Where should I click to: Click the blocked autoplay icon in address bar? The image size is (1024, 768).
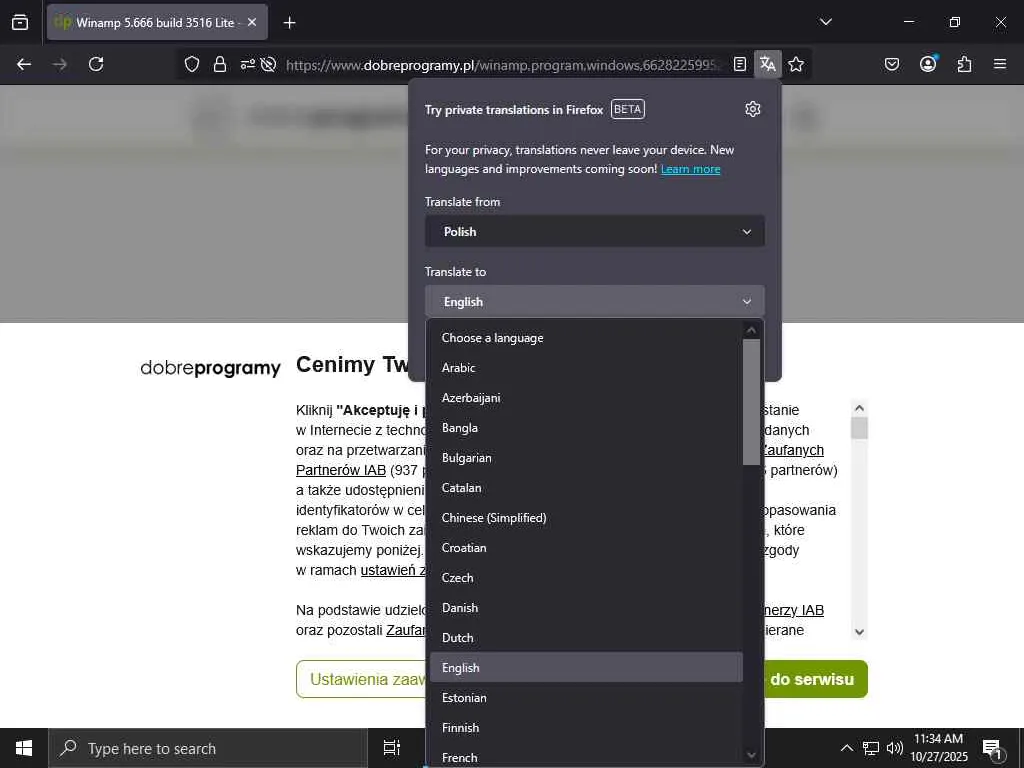[x=268, y=64]
